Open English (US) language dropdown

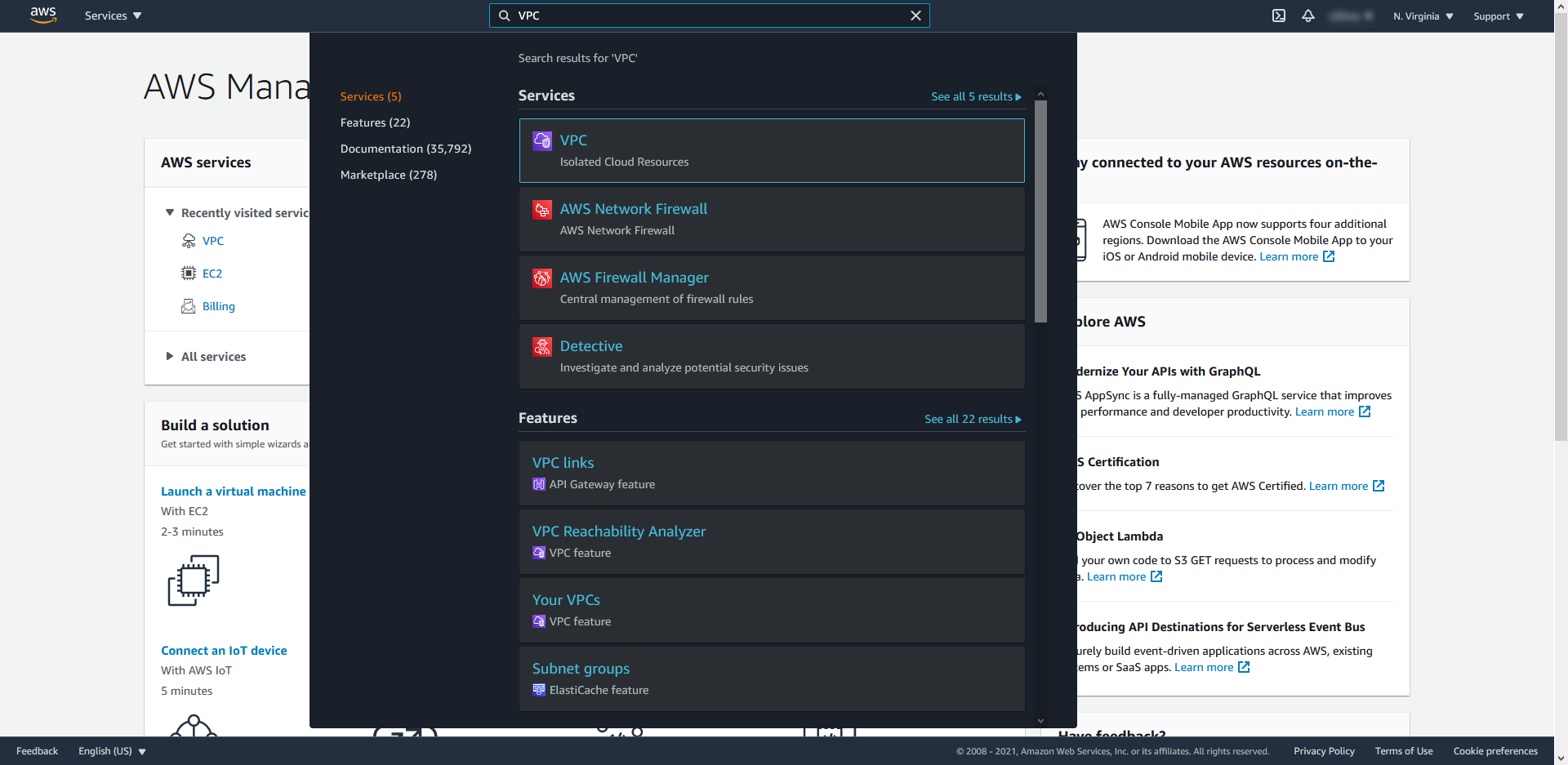pos(112,751)
